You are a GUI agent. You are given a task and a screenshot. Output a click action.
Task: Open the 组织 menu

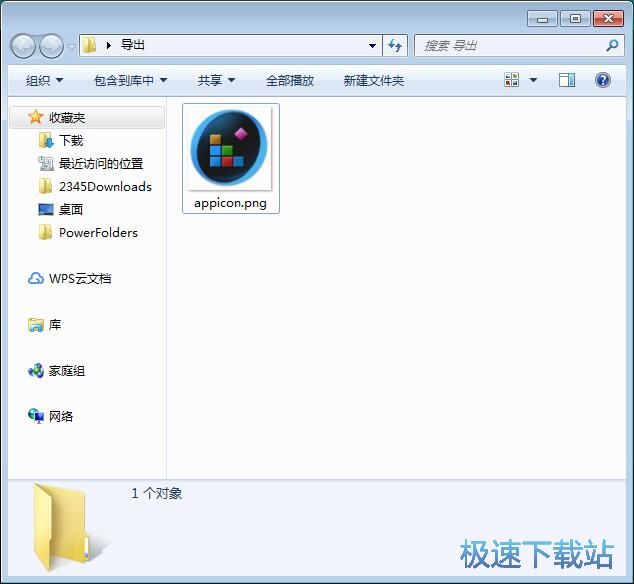tap(44, 80)
